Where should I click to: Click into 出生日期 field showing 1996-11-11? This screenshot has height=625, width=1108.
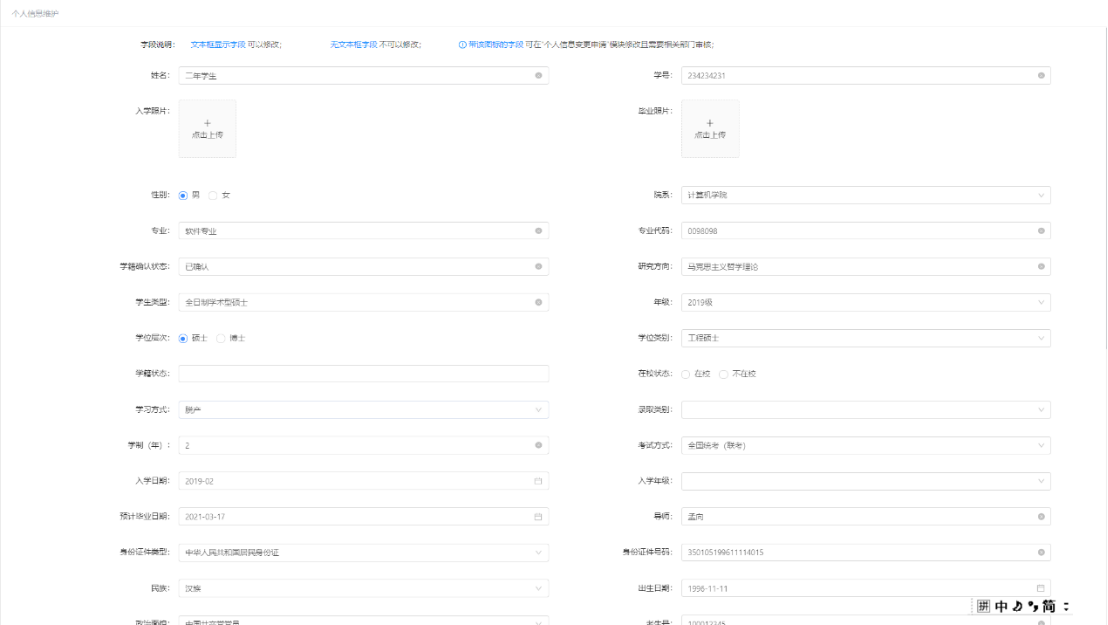(866, 588)
